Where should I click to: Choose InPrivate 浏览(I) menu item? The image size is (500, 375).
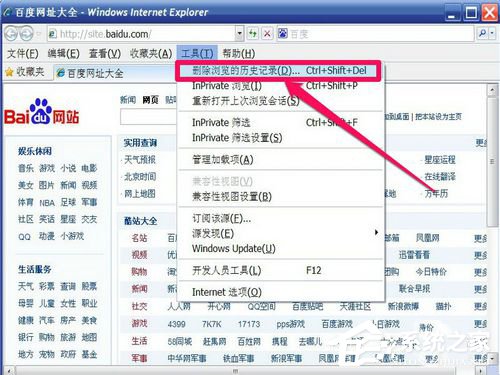(x=281, y=86)
